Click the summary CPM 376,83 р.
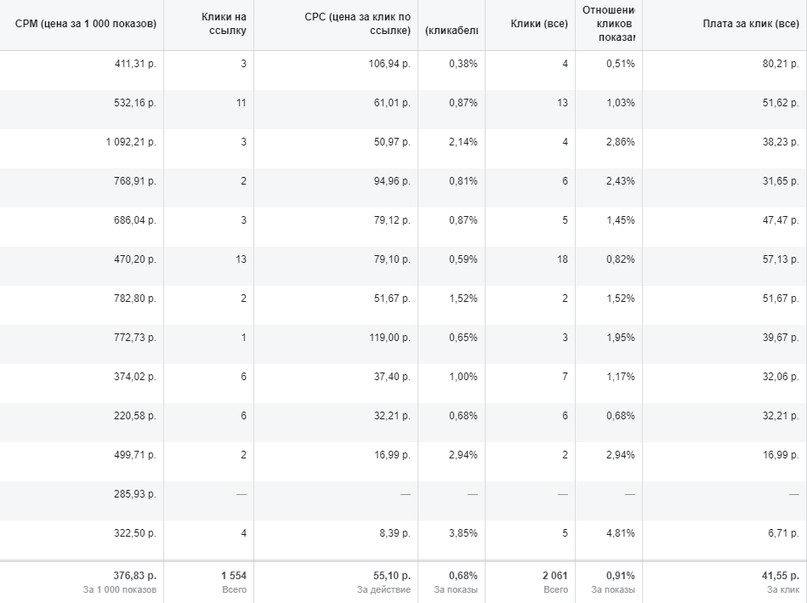807x603 pixels. (x=135, y=575)
